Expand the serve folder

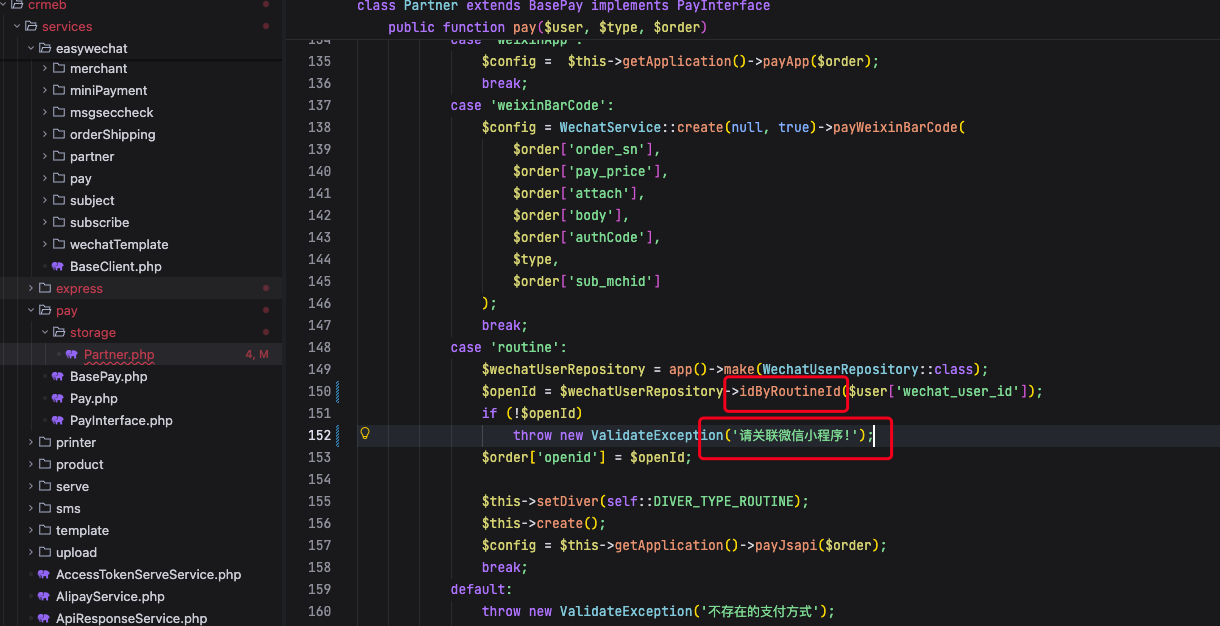32,486
